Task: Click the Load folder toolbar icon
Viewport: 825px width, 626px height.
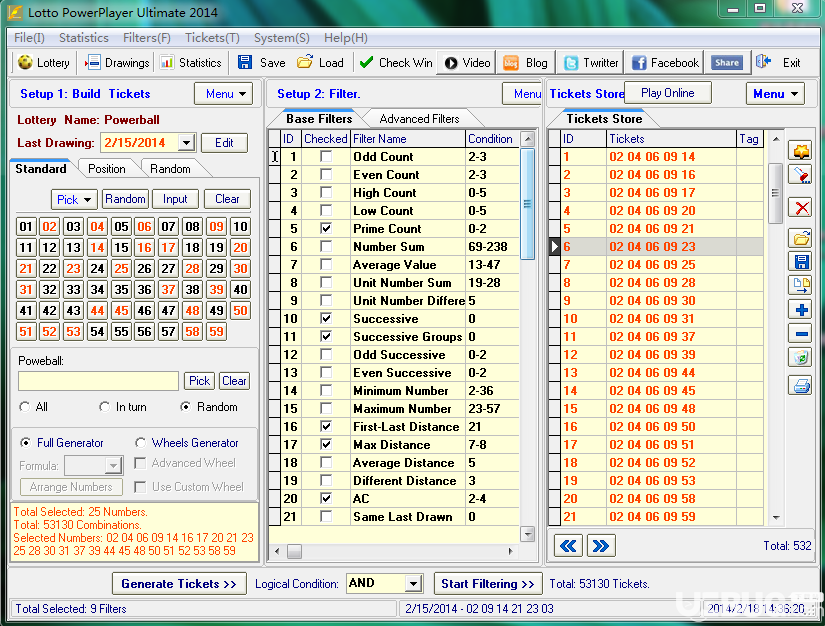Action: pyautogui.click(x=305, y=62)
